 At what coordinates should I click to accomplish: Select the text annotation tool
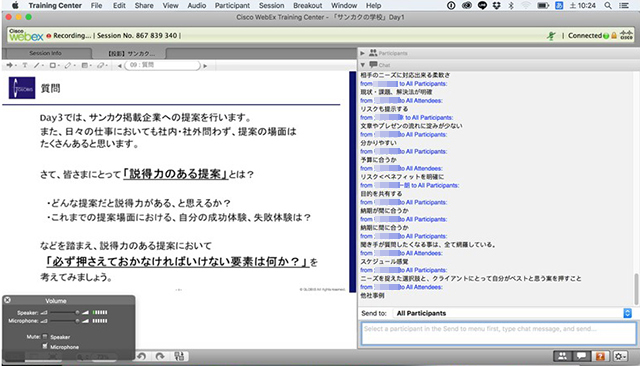[24, 65]
